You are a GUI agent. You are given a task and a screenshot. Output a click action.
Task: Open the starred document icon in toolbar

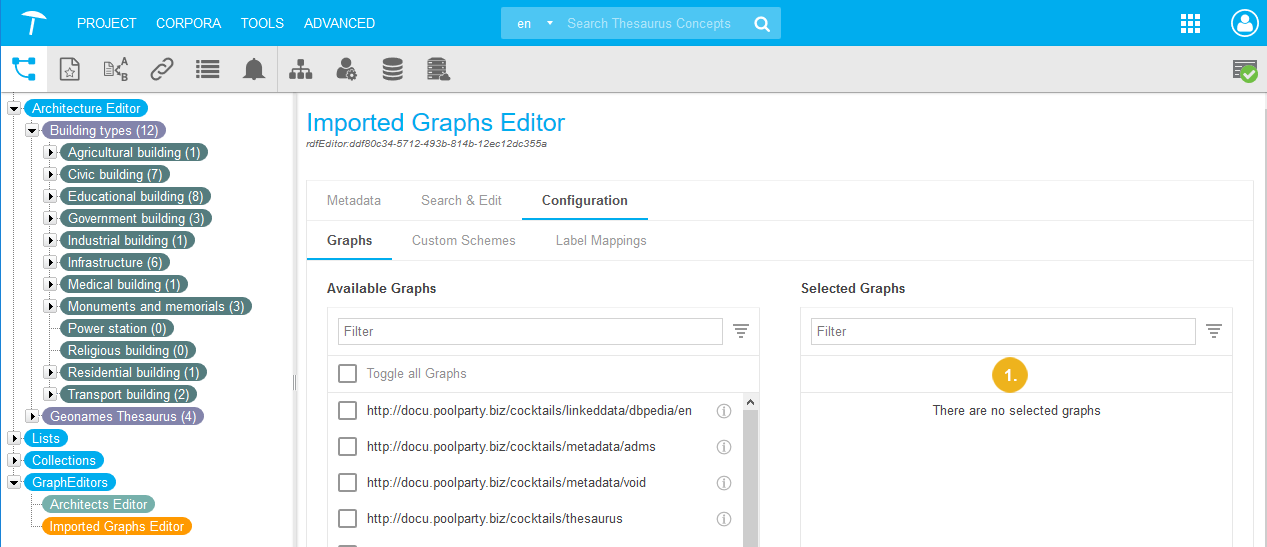tap(69, 69)
